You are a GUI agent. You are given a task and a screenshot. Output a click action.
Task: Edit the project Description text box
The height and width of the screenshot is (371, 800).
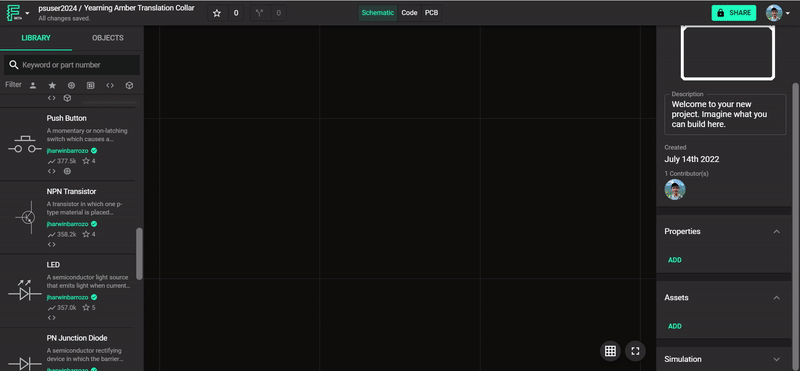point(725,114)
